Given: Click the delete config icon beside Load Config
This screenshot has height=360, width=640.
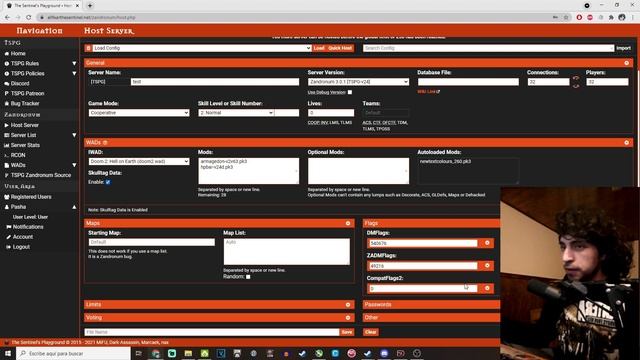Looking at the screenshot, I should (89, 48).
